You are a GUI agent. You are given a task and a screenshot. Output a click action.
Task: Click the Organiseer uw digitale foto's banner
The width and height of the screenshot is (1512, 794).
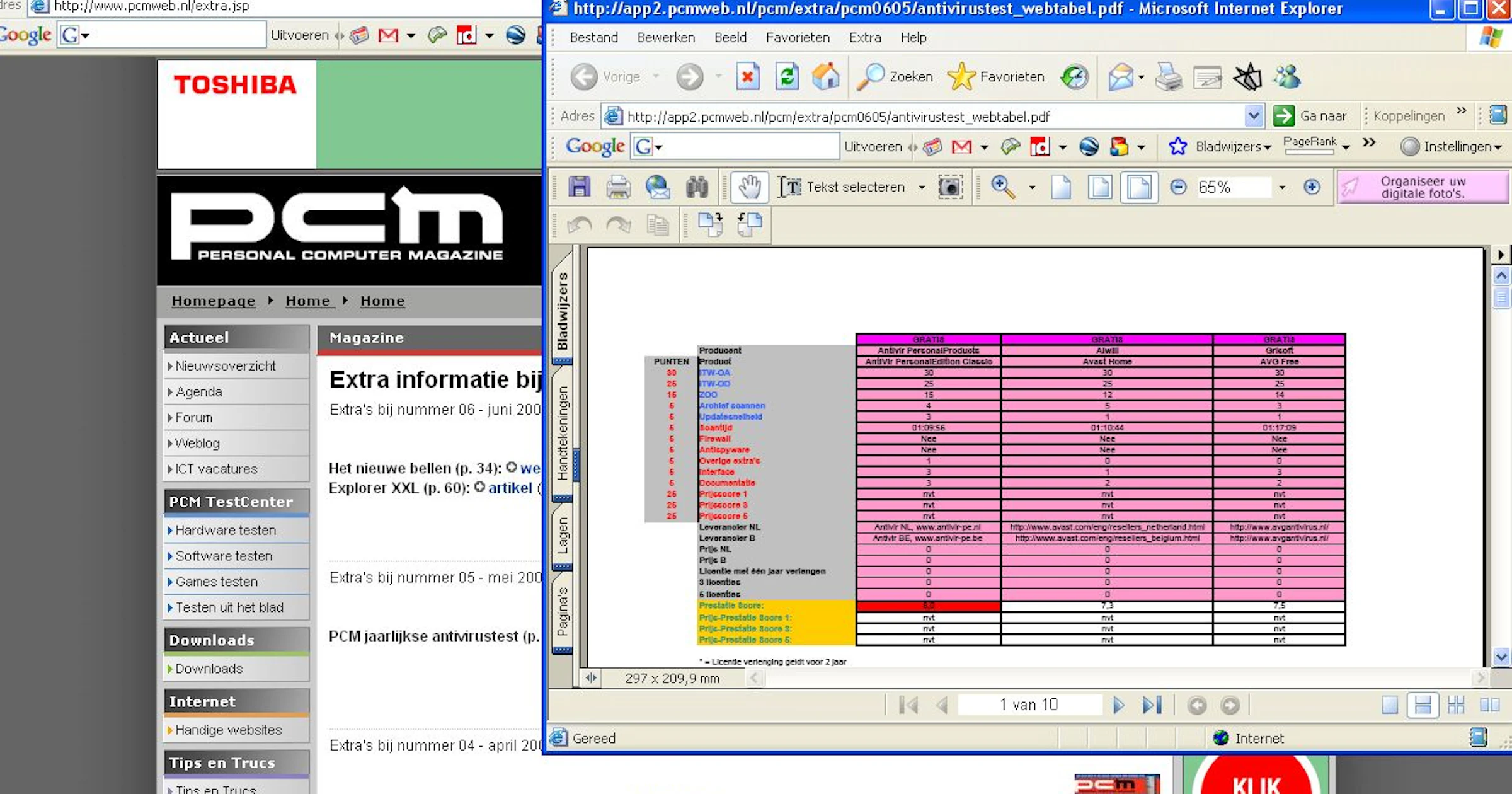coord(1423,187)
